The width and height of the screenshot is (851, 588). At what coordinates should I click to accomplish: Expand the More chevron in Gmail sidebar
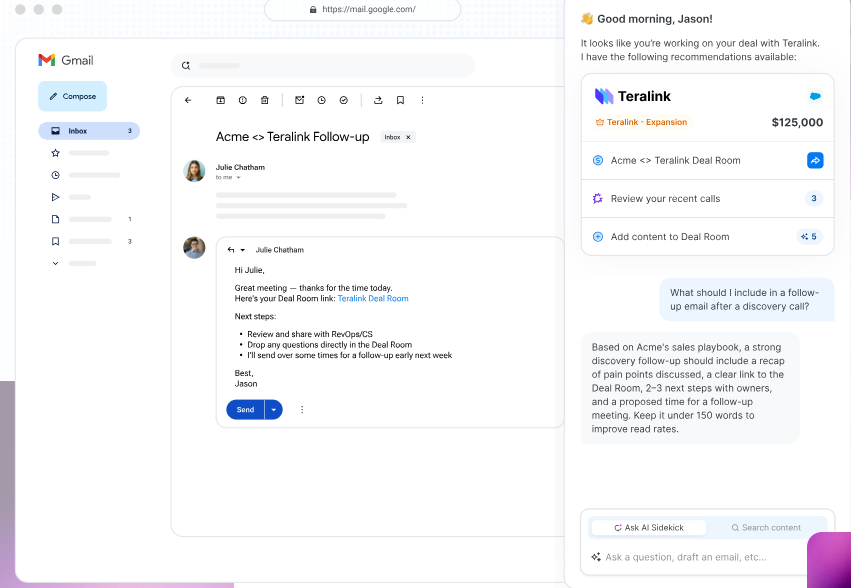point(55,263)
